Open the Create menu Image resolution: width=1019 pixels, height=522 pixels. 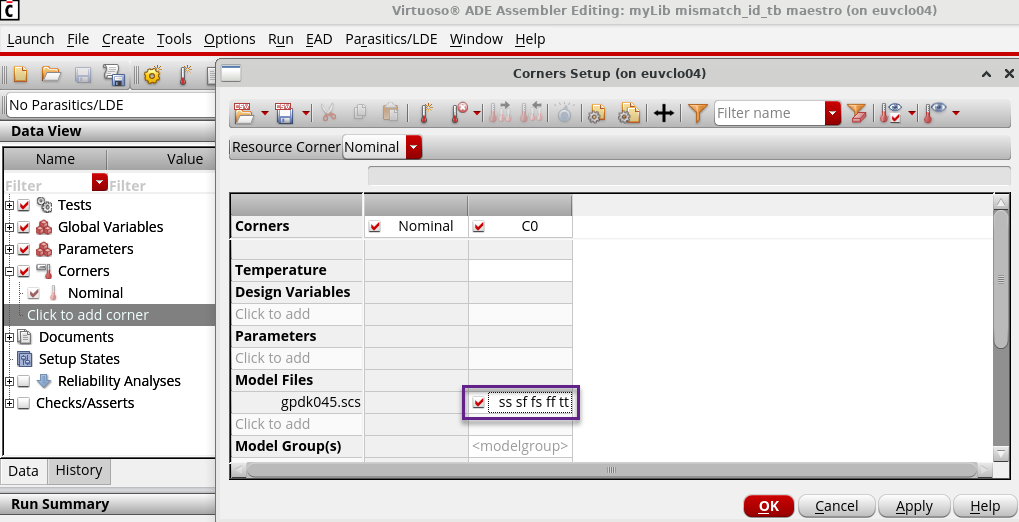click(x=123, y=39)
